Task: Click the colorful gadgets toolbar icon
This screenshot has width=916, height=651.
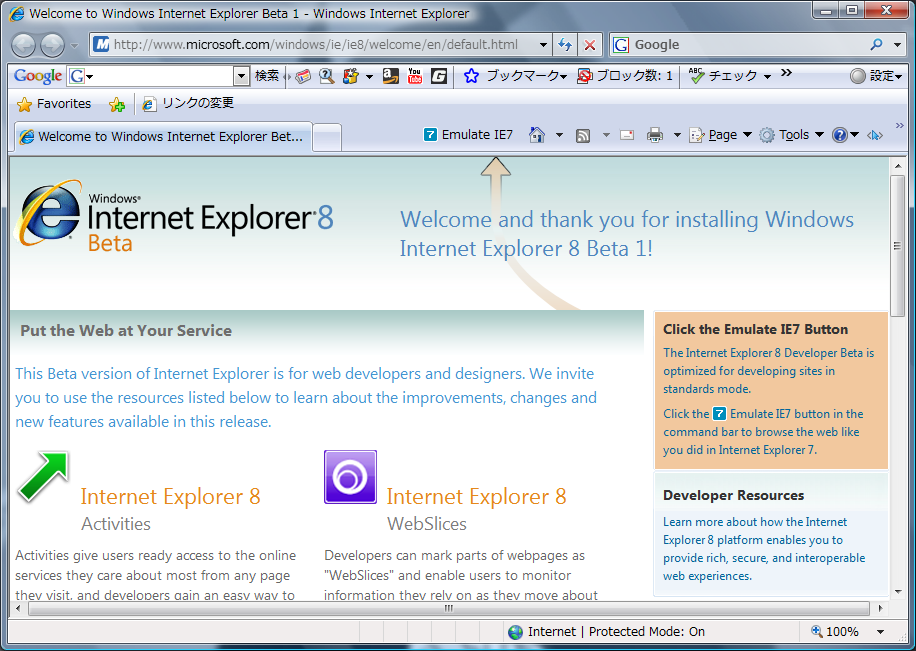Action: click(351, 76)
